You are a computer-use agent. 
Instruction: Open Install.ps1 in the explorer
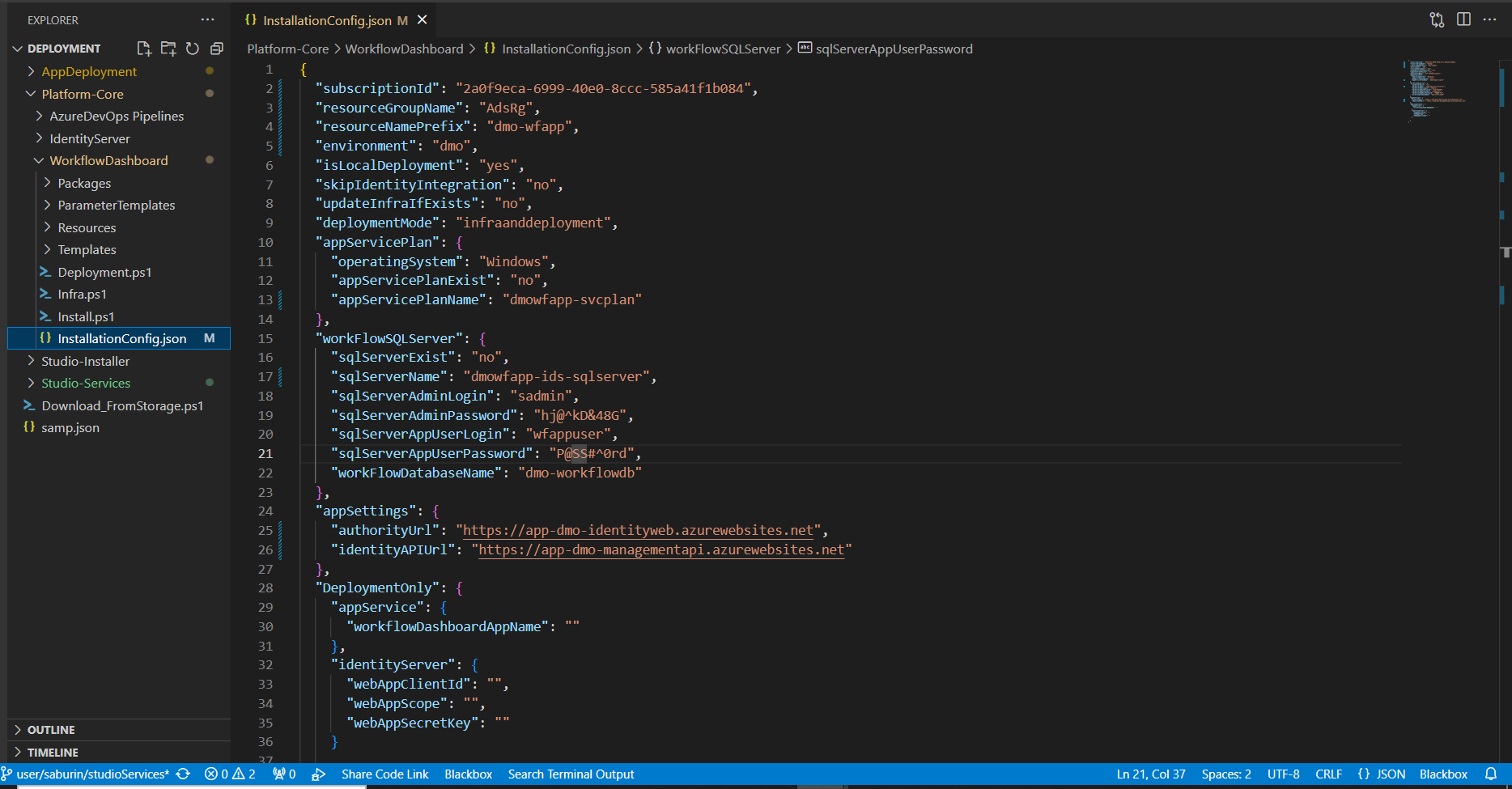(86, 317)
